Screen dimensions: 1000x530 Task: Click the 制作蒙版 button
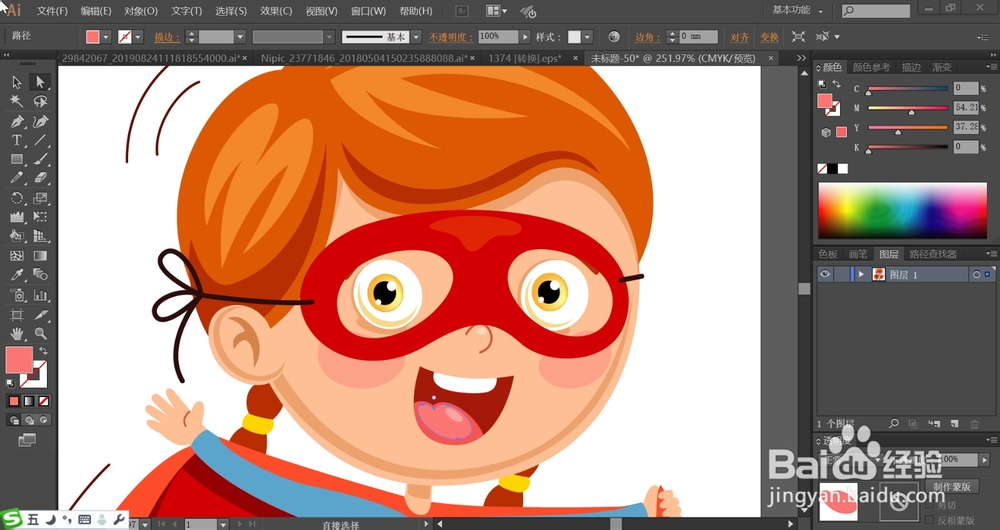952,487
